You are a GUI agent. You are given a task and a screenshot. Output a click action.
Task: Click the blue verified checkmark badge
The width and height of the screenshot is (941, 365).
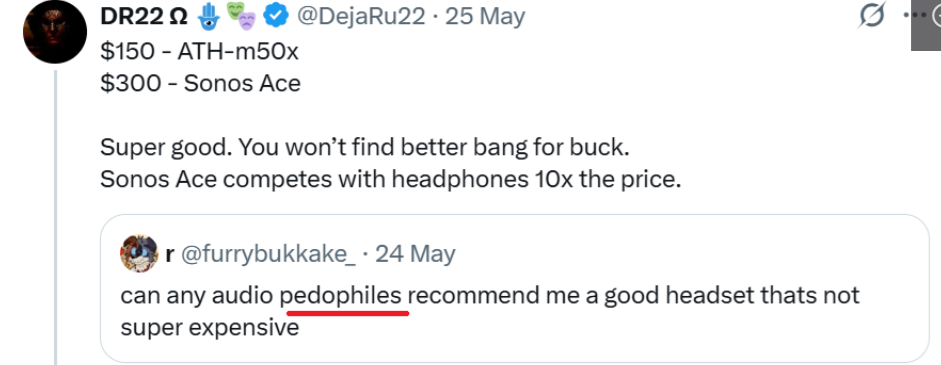276,17
